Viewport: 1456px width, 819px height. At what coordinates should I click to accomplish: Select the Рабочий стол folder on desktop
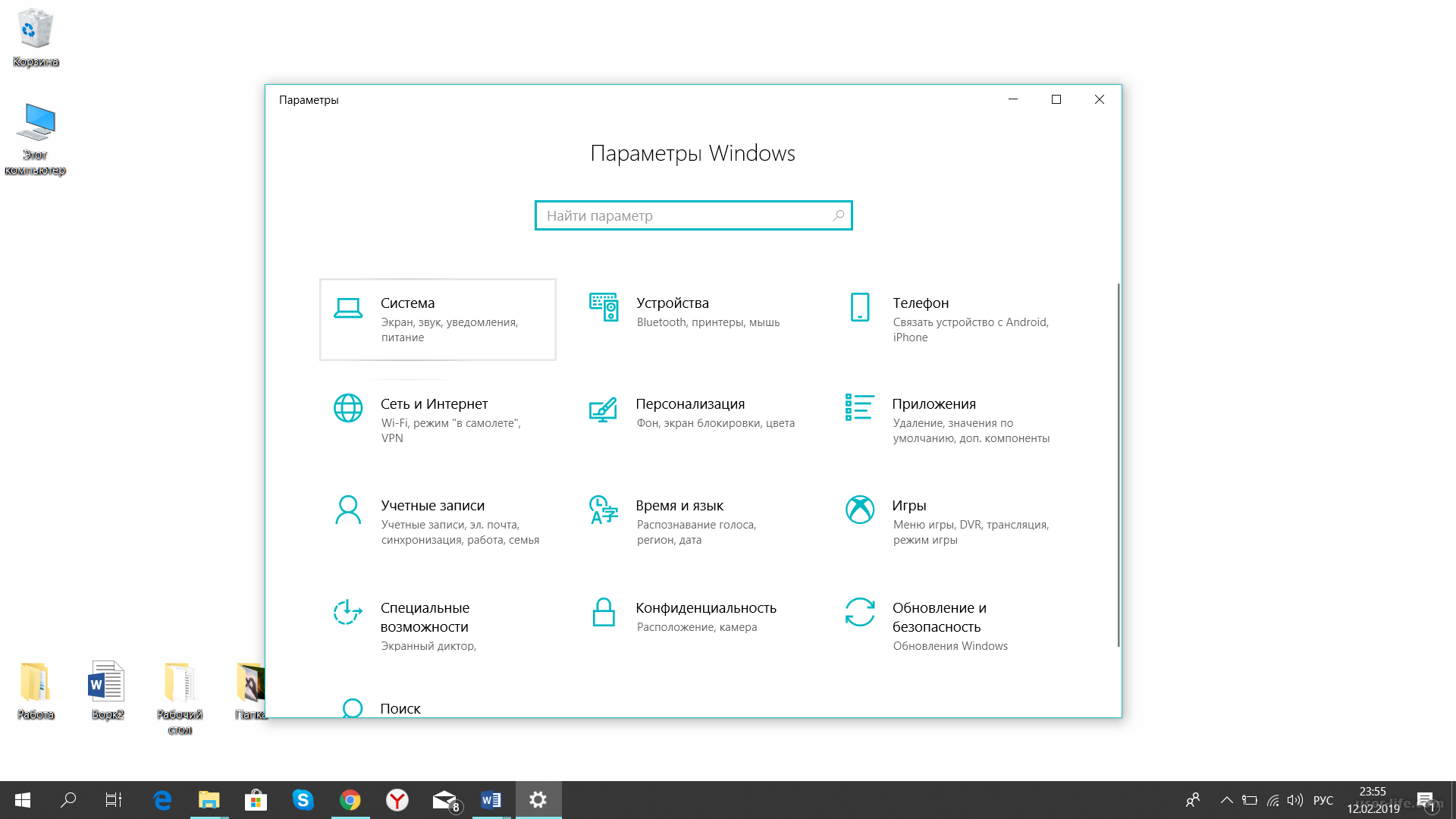(180, 698)
